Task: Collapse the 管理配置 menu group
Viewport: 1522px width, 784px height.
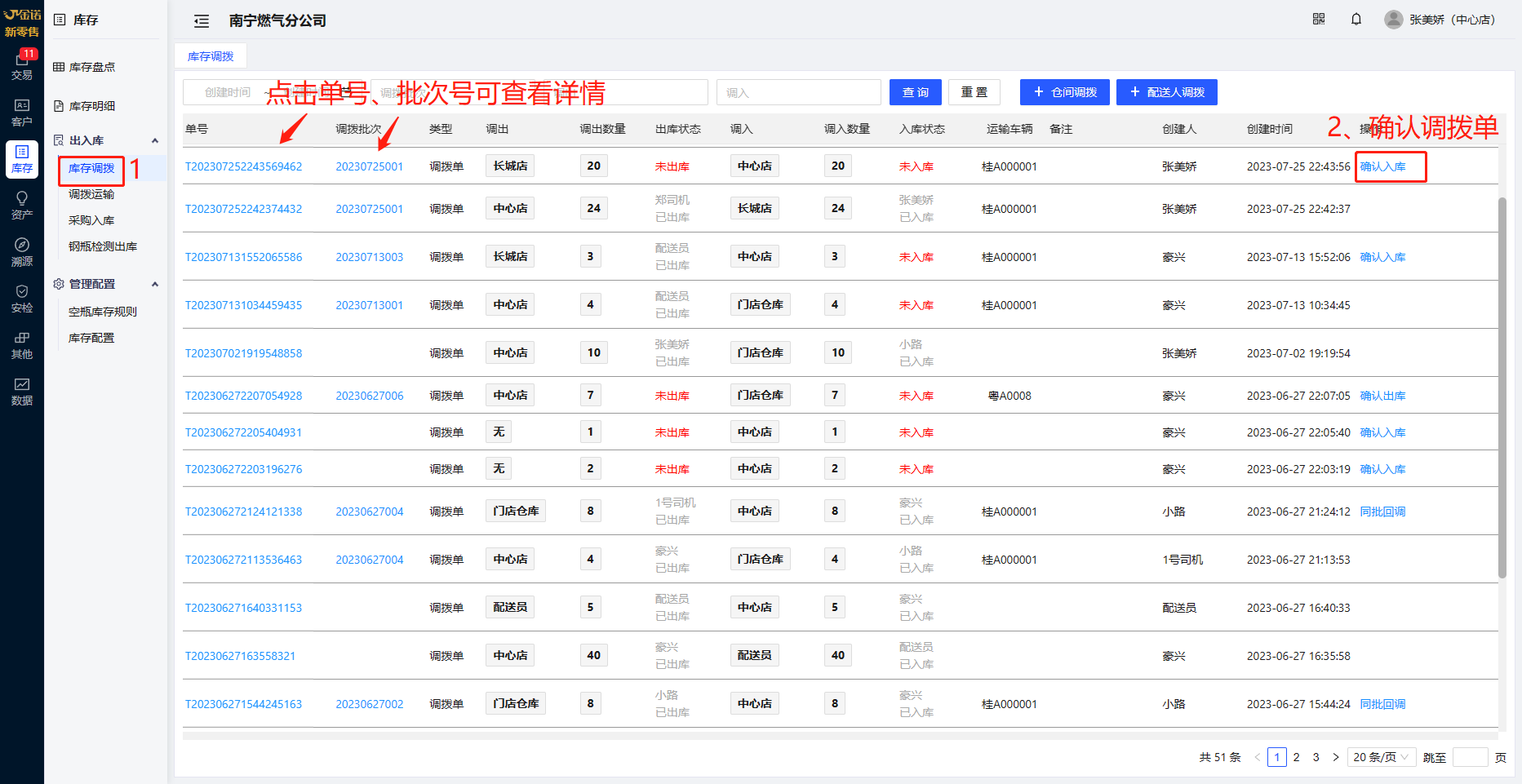Action: point(105,284)
